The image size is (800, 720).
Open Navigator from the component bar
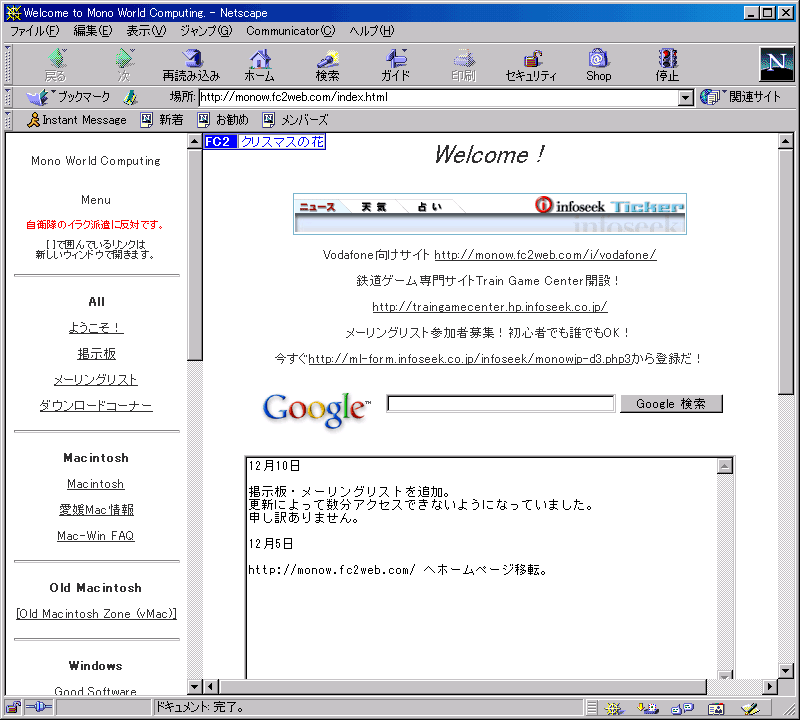(x=614, y=708)
